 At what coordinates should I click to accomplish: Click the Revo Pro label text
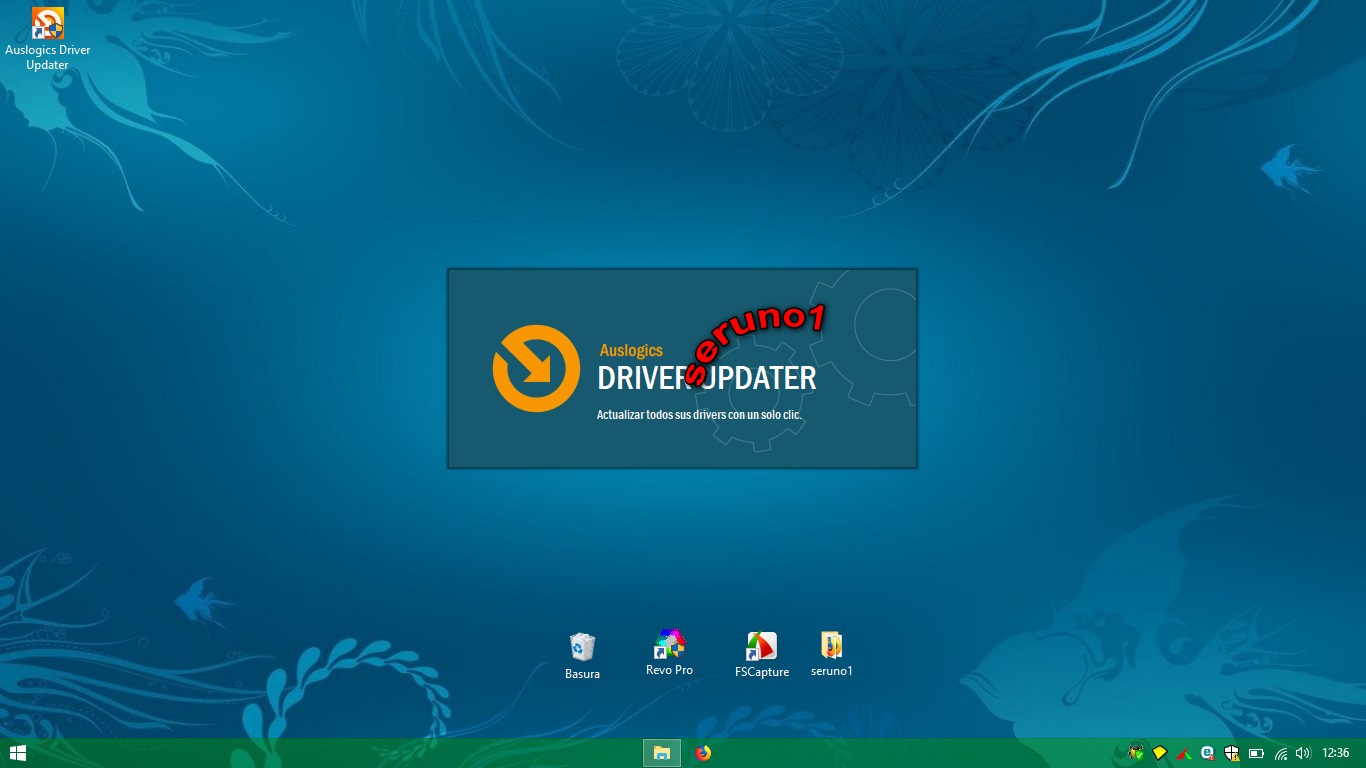pyautogui.click(x=669, y=670)
